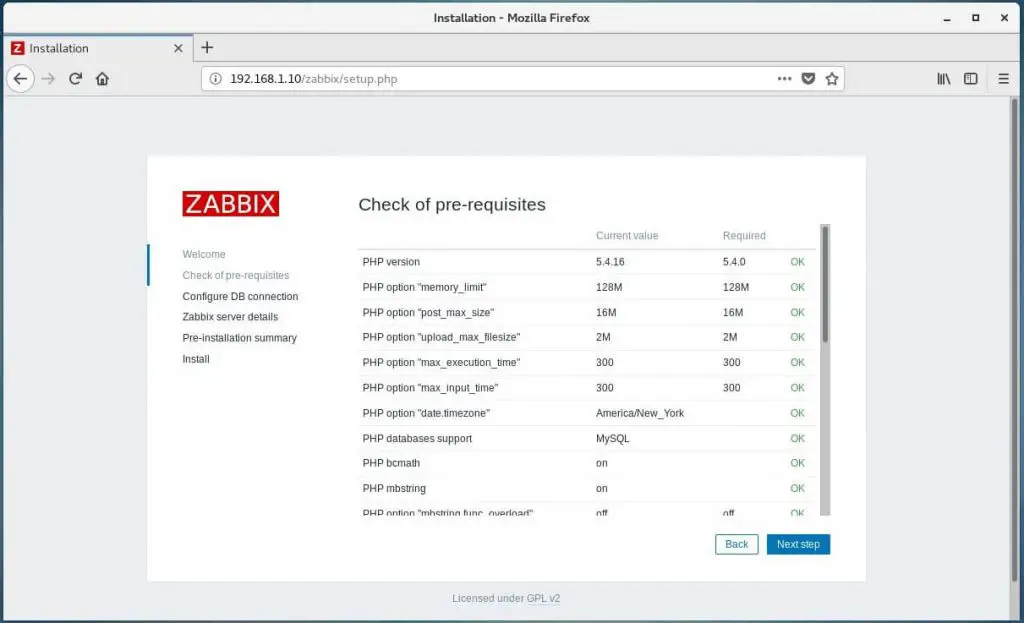This screenshot has width=1024, height=623.
Task: Click PHP option "post_max_size" label
Action: (428, 313)
